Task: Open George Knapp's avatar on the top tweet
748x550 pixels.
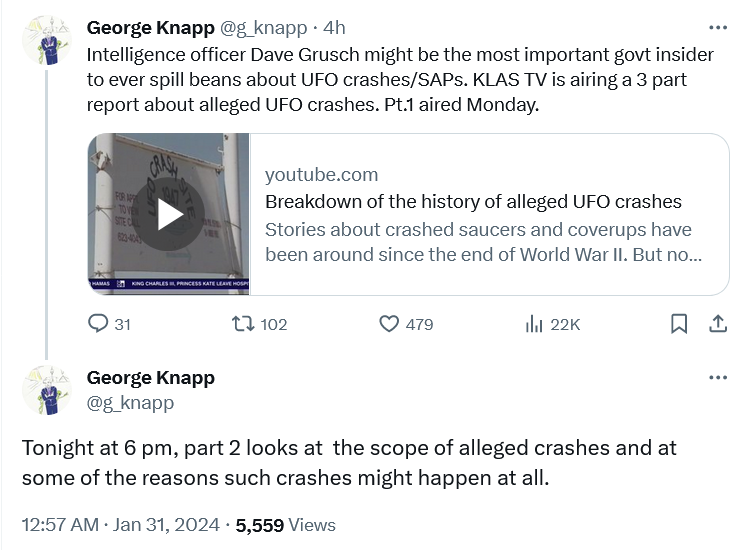Action: coord(46,41)
